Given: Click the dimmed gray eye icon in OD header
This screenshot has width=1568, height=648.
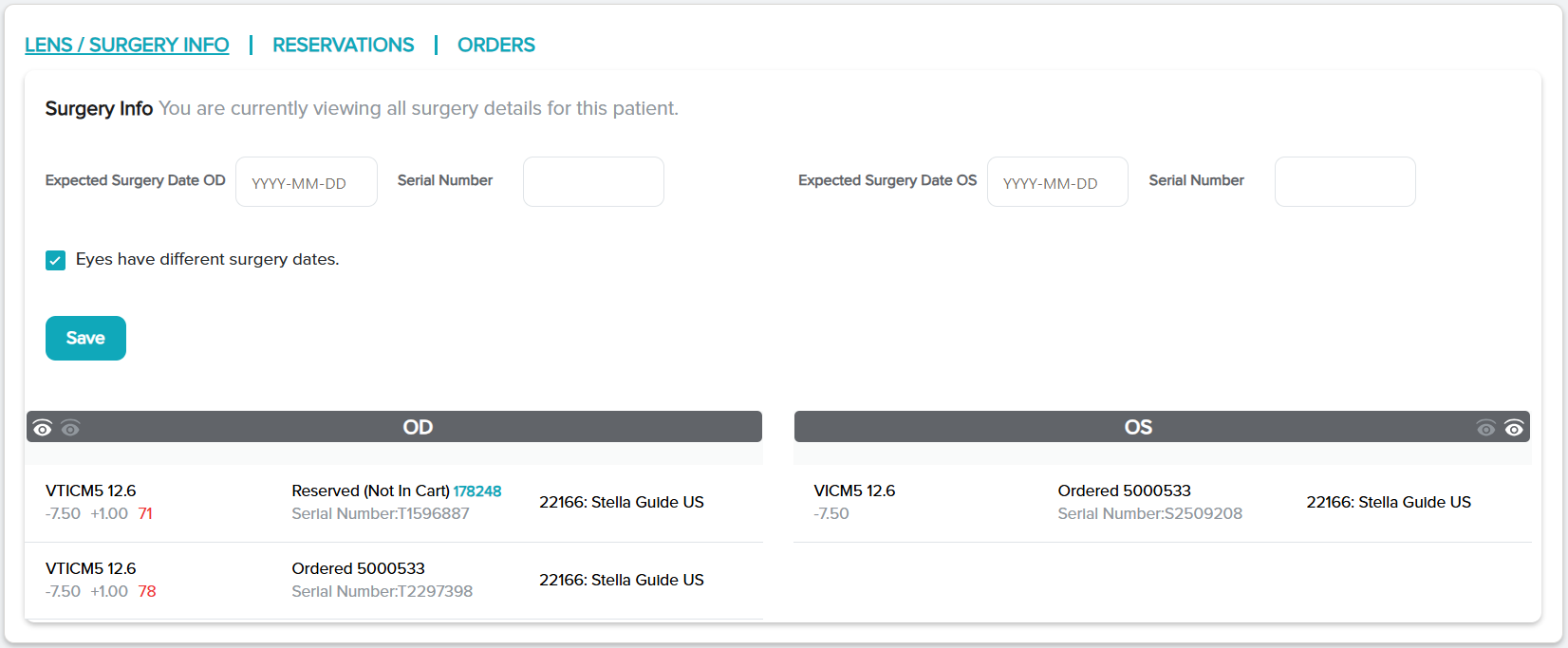Looking at the screenshot, I should [x=70, y=428].
